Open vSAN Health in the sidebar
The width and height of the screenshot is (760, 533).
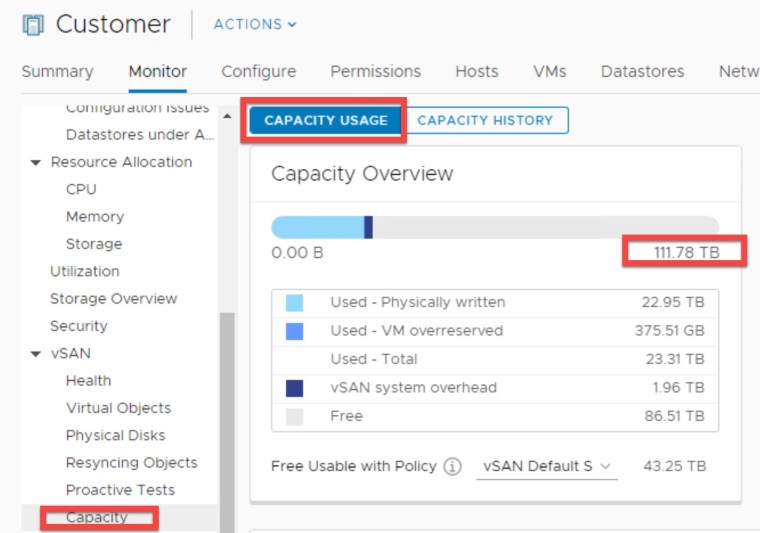point(88,381)
